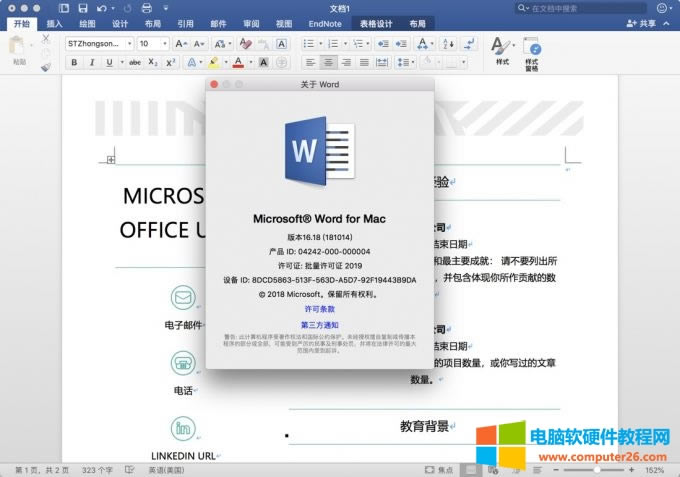Toggle strikethrough text formatting
The image size is (680, 477).
pyautogui.click(x=135, y=62)
